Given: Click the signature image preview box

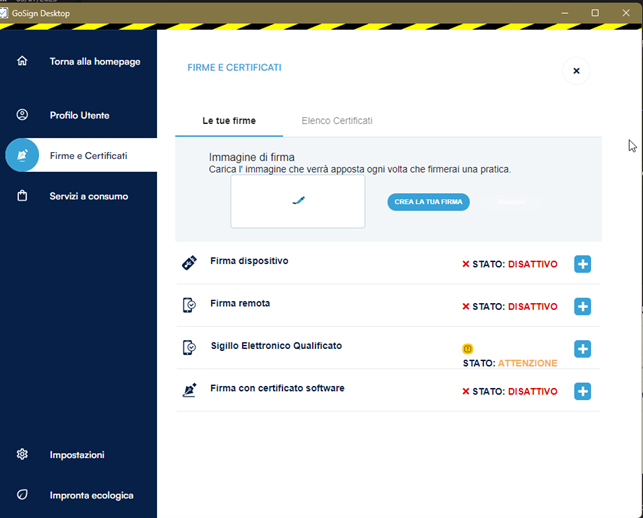Looking at the screenshot, I should click(297, 201).
